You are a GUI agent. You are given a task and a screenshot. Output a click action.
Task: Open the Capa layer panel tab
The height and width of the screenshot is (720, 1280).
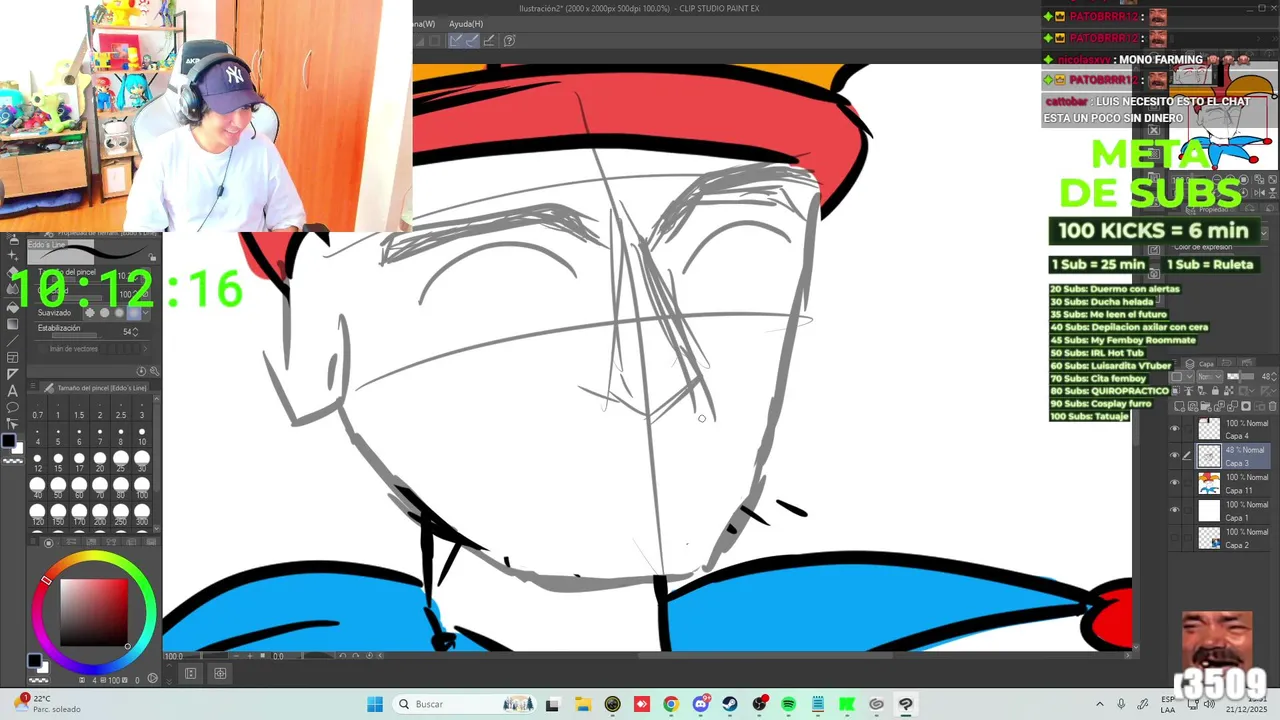(1199, 364)
